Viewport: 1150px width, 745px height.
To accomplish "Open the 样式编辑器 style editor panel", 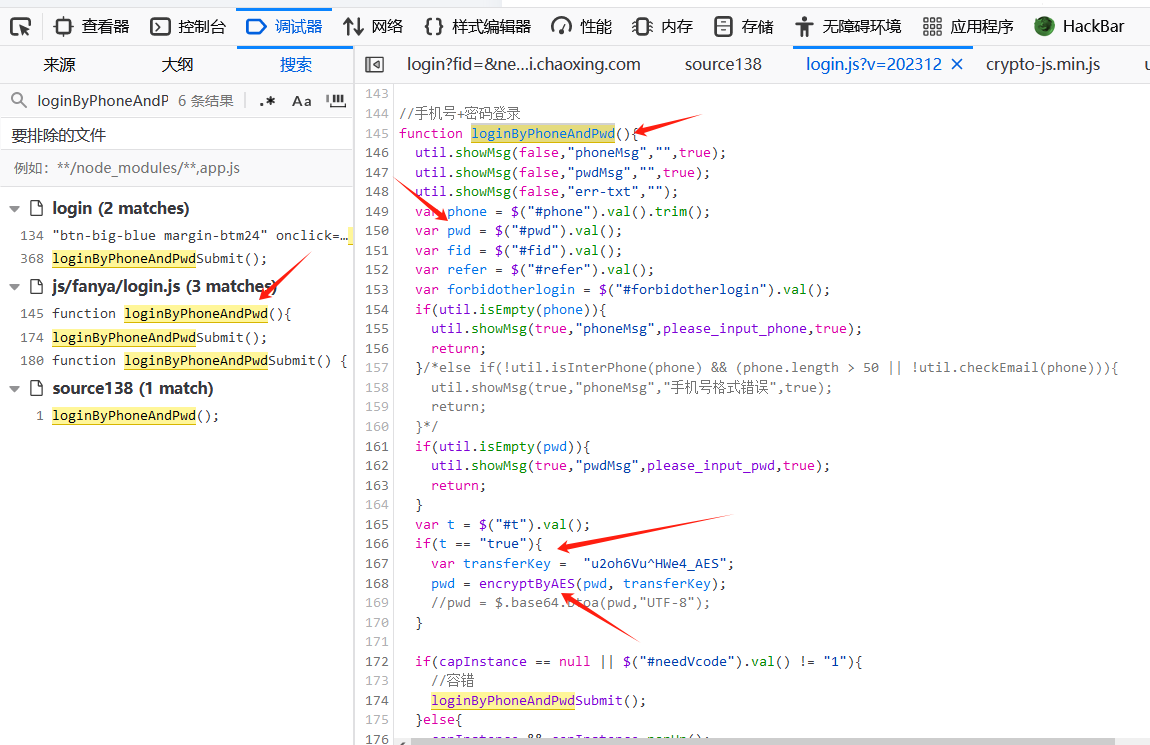I will pos(477,27).
